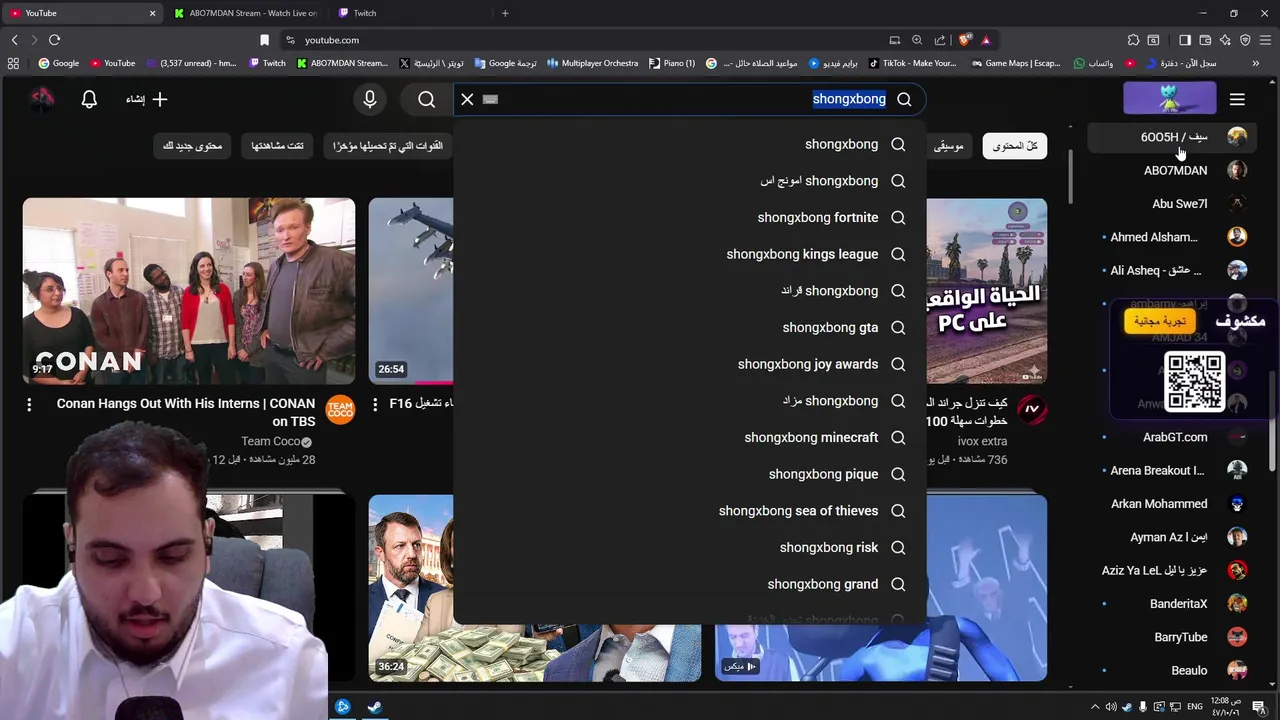
Task: Select suggestion 'shongxbong pique'
Action: click(690, 474)
